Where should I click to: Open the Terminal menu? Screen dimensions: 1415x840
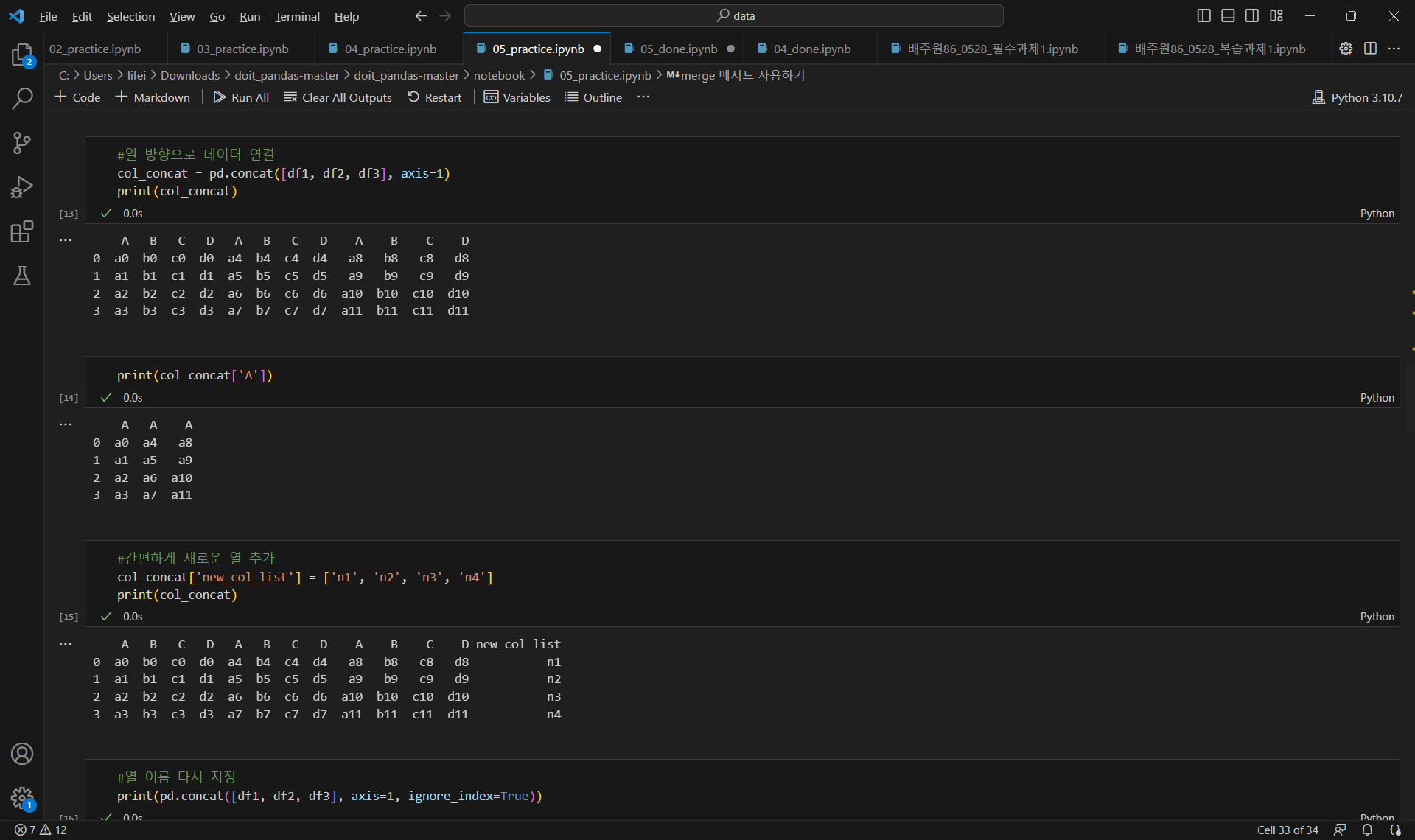coord(297,16)
